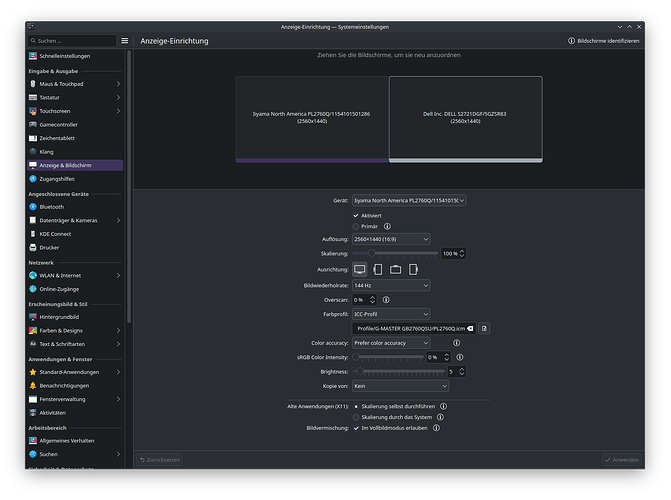Expand Datenträger & Kameras submenu

118,220
